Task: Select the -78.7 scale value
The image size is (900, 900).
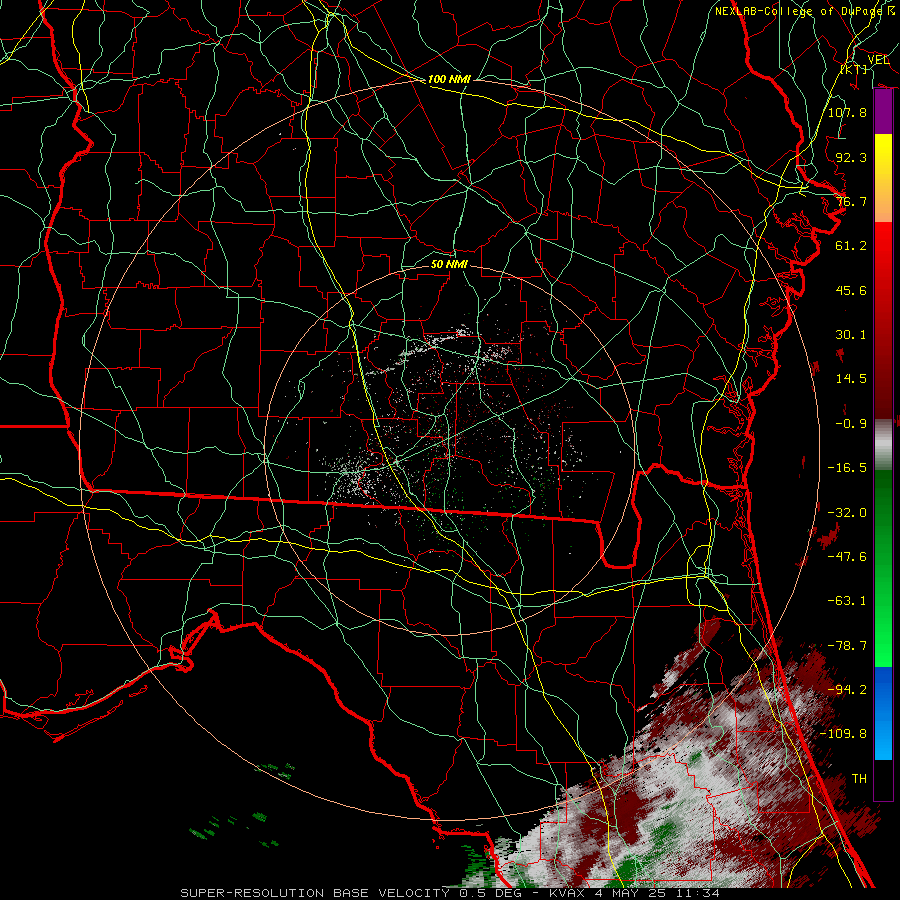Action: point(847,646)
